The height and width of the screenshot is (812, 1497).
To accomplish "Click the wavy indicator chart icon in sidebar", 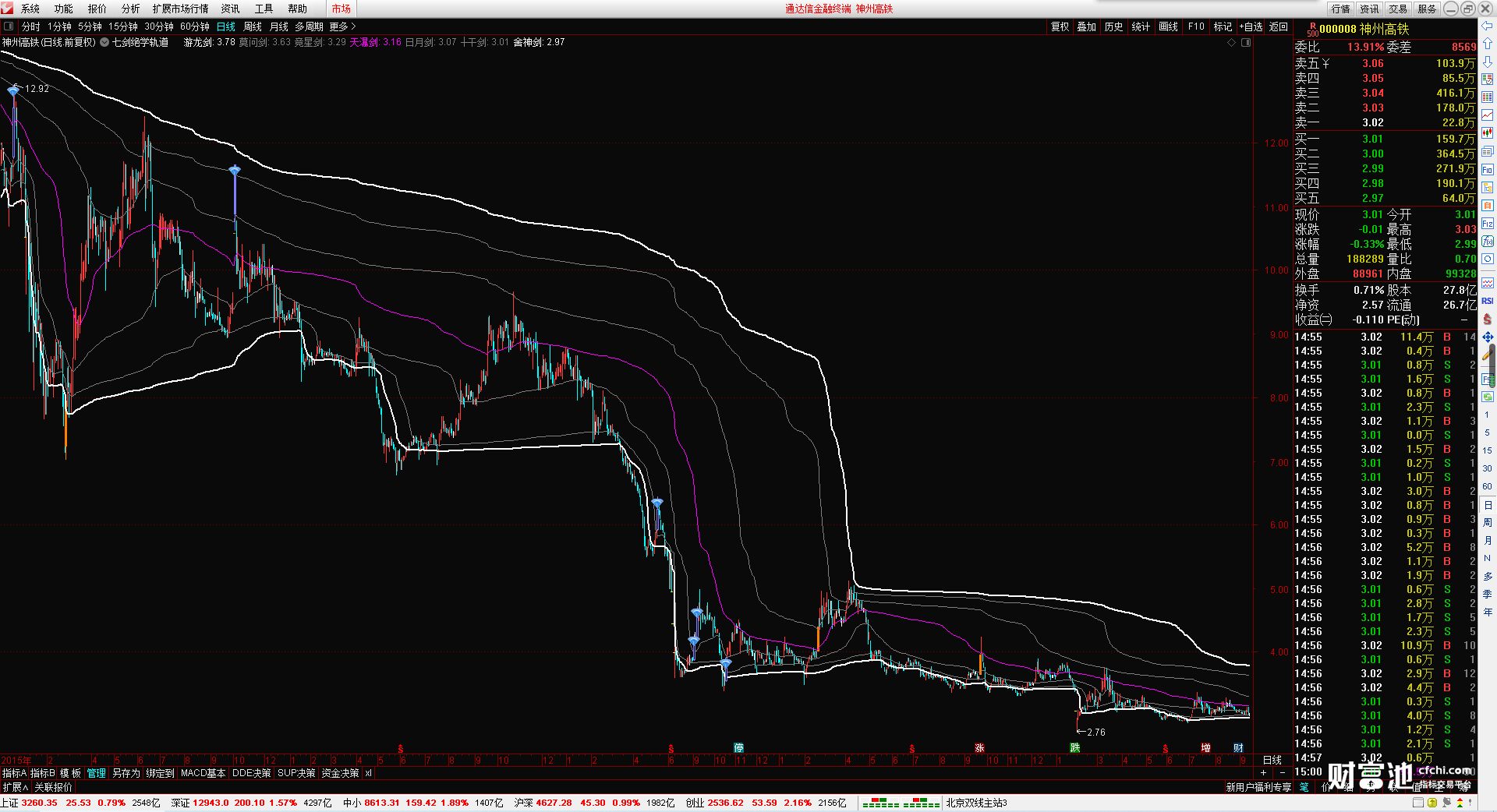I will point(1488,283).
